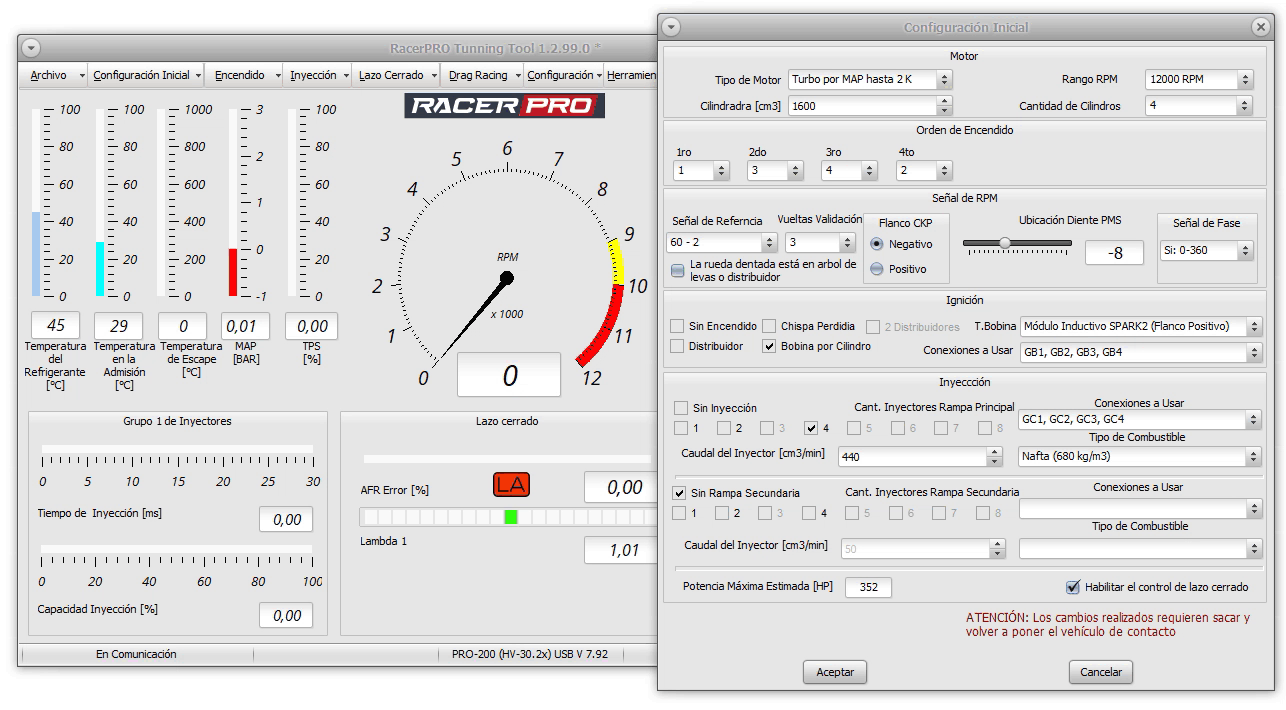Viewport: 1286px width, 710px height.
Task: Select the Positivo Flanco CKP radio button
Action: [x=876, y=269]
